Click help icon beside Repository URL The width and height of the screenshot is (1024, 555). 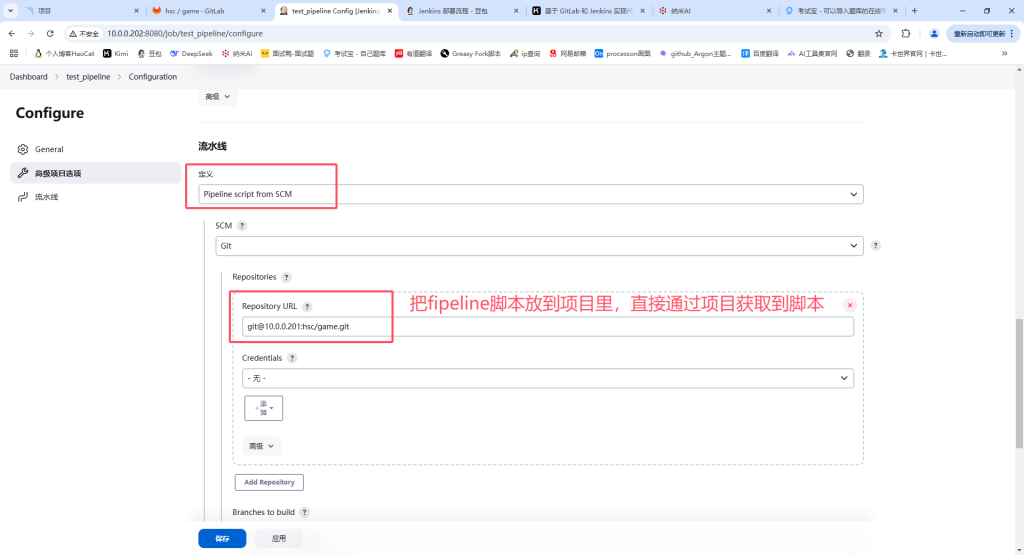pyautogui.click(x=307, y=307)
